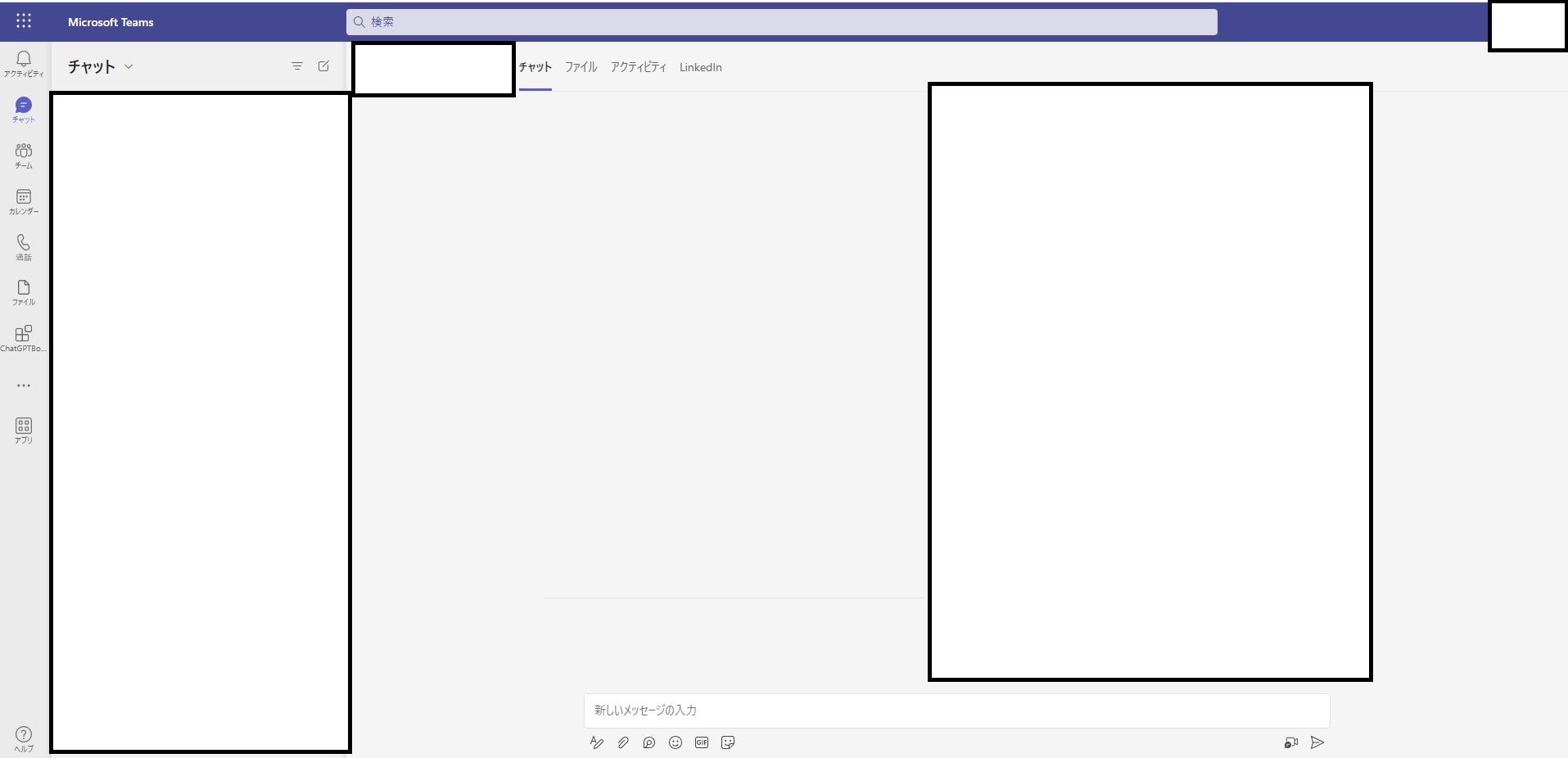Viewport: 1568px width, 758px height.
Task: Switch to the LinkedIn tab
Action: point(701,67)
